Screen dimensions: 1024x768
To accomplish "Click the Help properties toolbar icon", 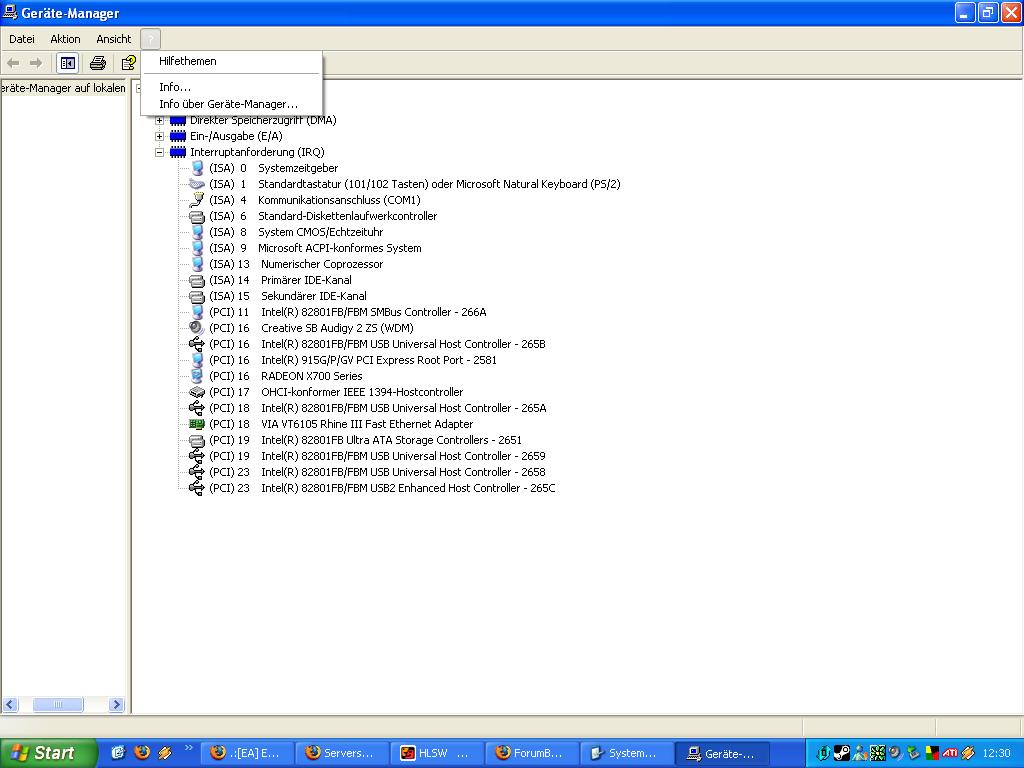I will (129, 63).
